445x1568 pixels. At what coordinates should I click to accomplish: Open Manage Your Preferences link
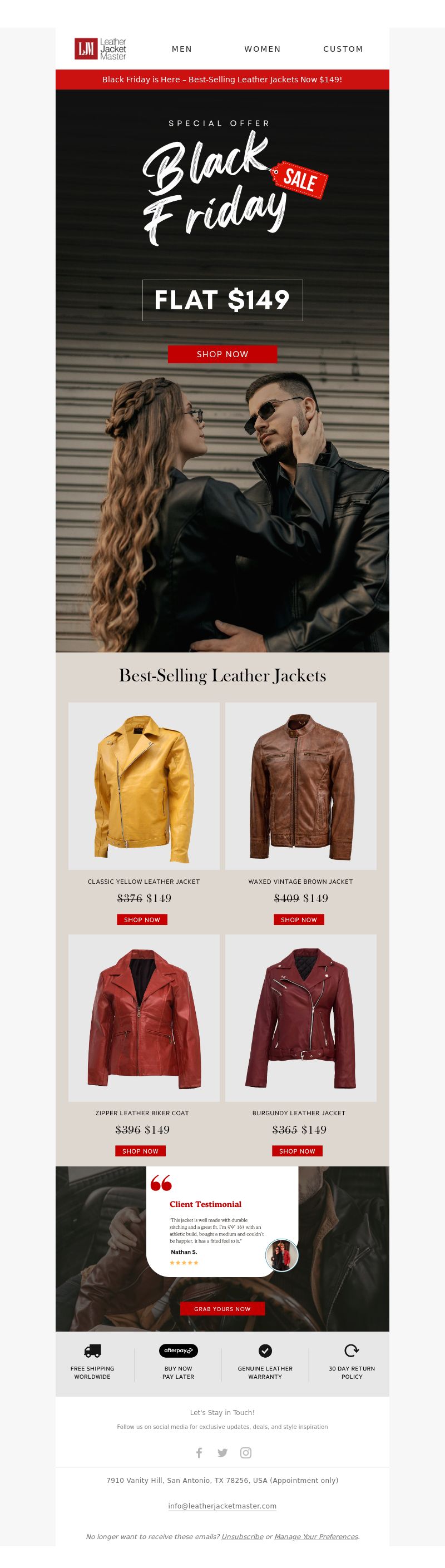click(x=316, y=1536)
